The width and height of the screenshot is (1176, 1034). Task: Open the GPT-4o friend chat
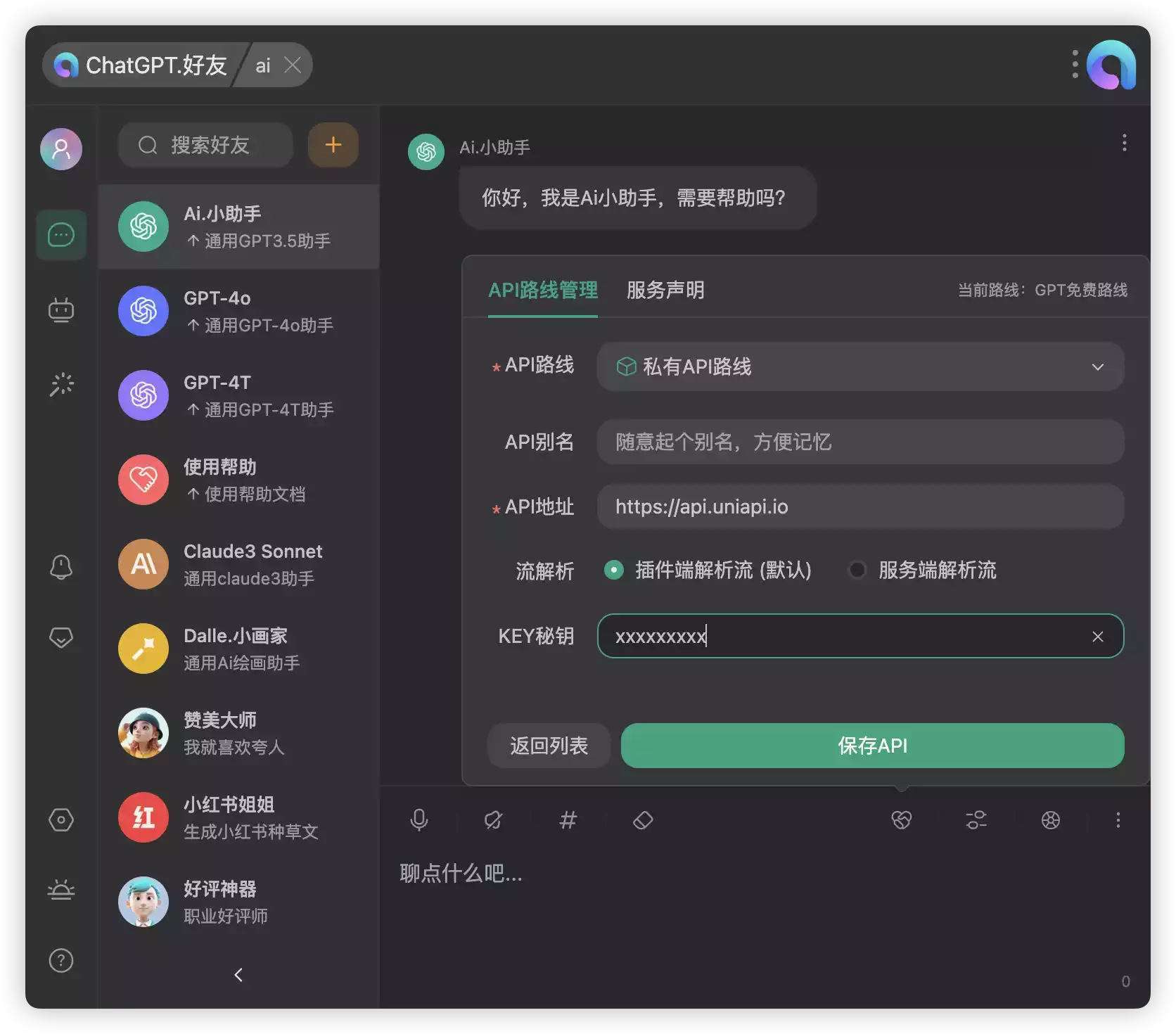tap(239, 311)
